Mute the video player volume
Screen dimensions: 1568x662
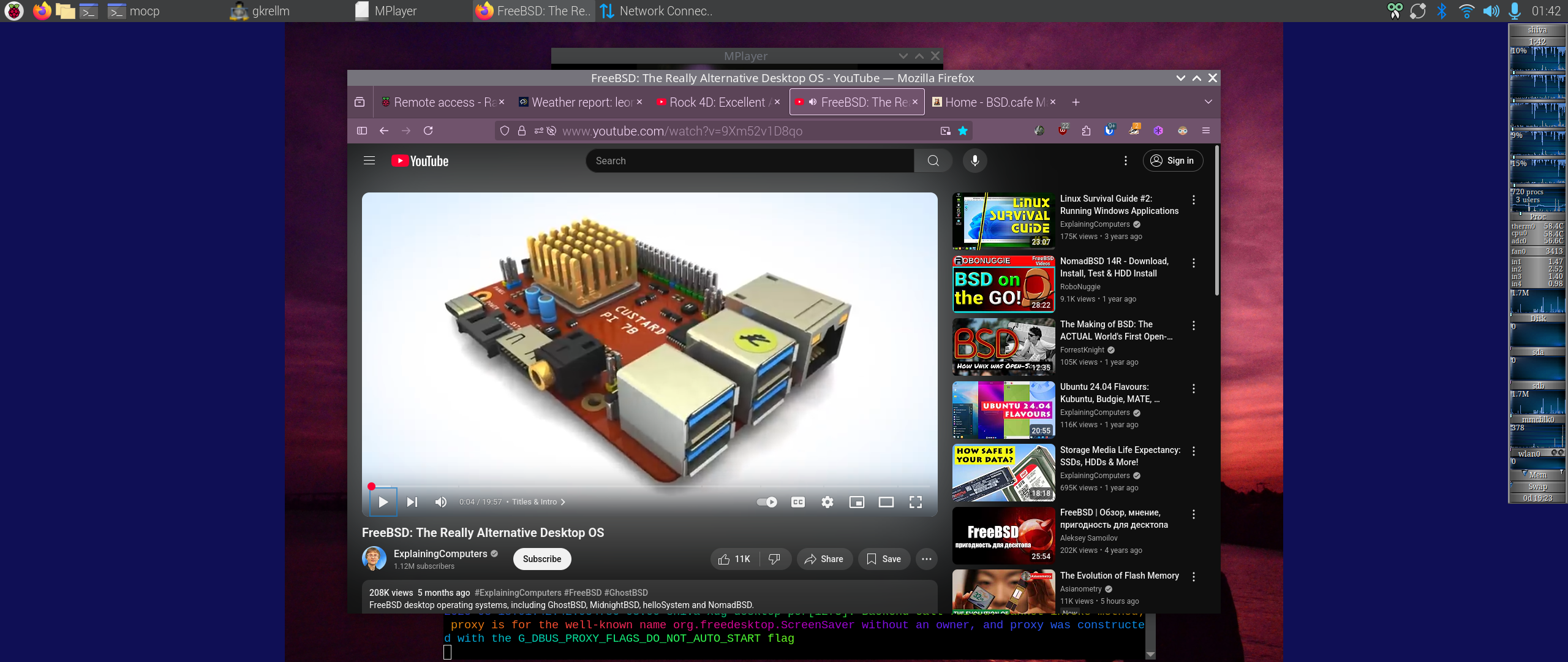[441, 502]
